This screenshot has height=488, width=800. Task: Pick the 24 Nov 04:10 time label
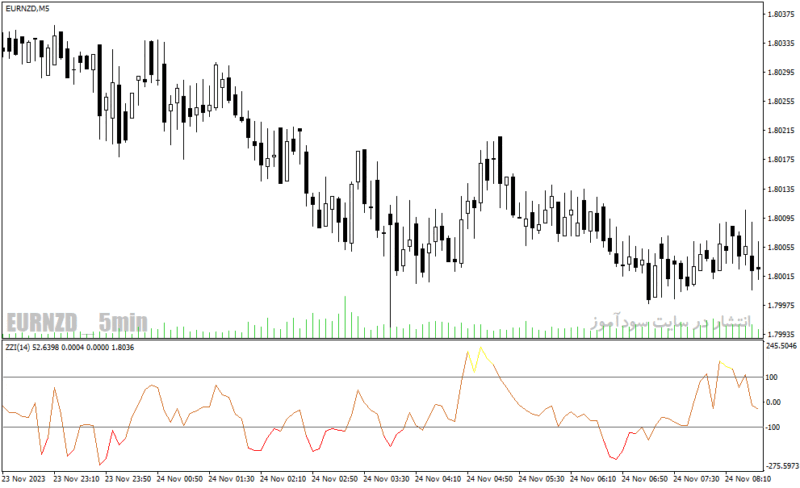point(437,479)
